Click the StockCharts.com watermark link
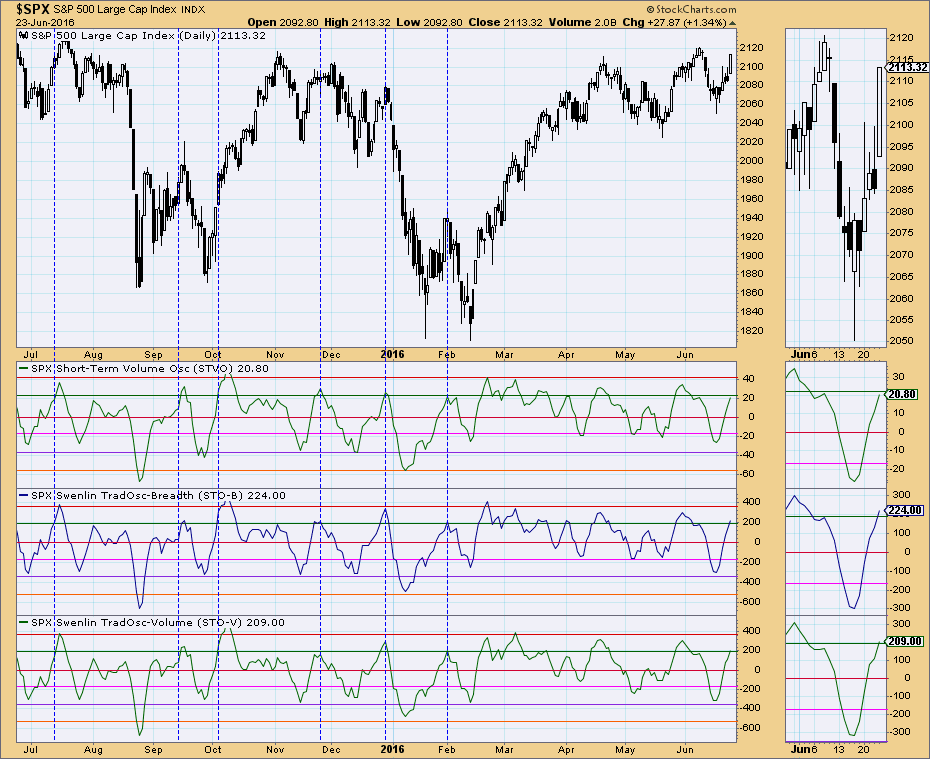Screen dimensions: 930x759 pos(691,9)
